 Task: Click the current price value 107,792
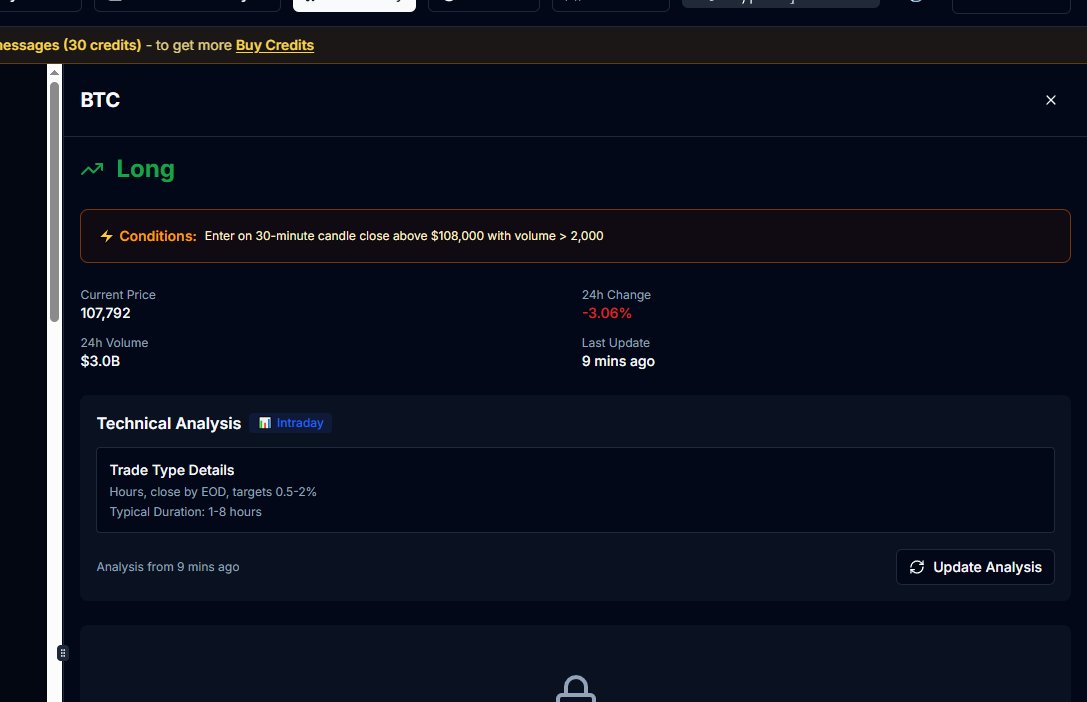pyautogui.click(x=105, y=313)
